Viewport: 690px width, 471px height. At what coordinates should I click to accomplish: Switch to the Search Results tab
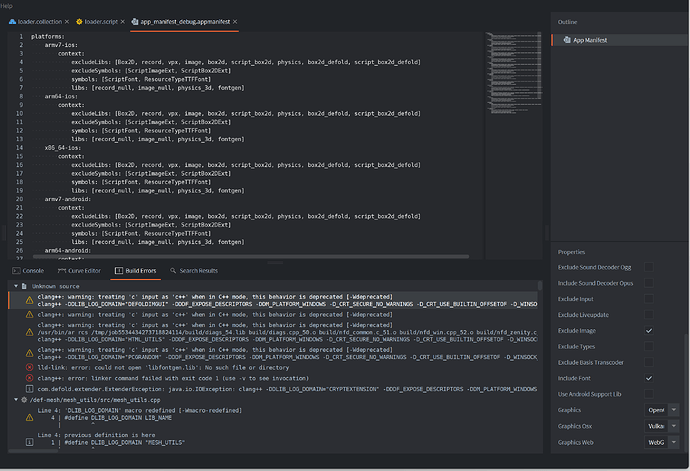coord(194,271)
